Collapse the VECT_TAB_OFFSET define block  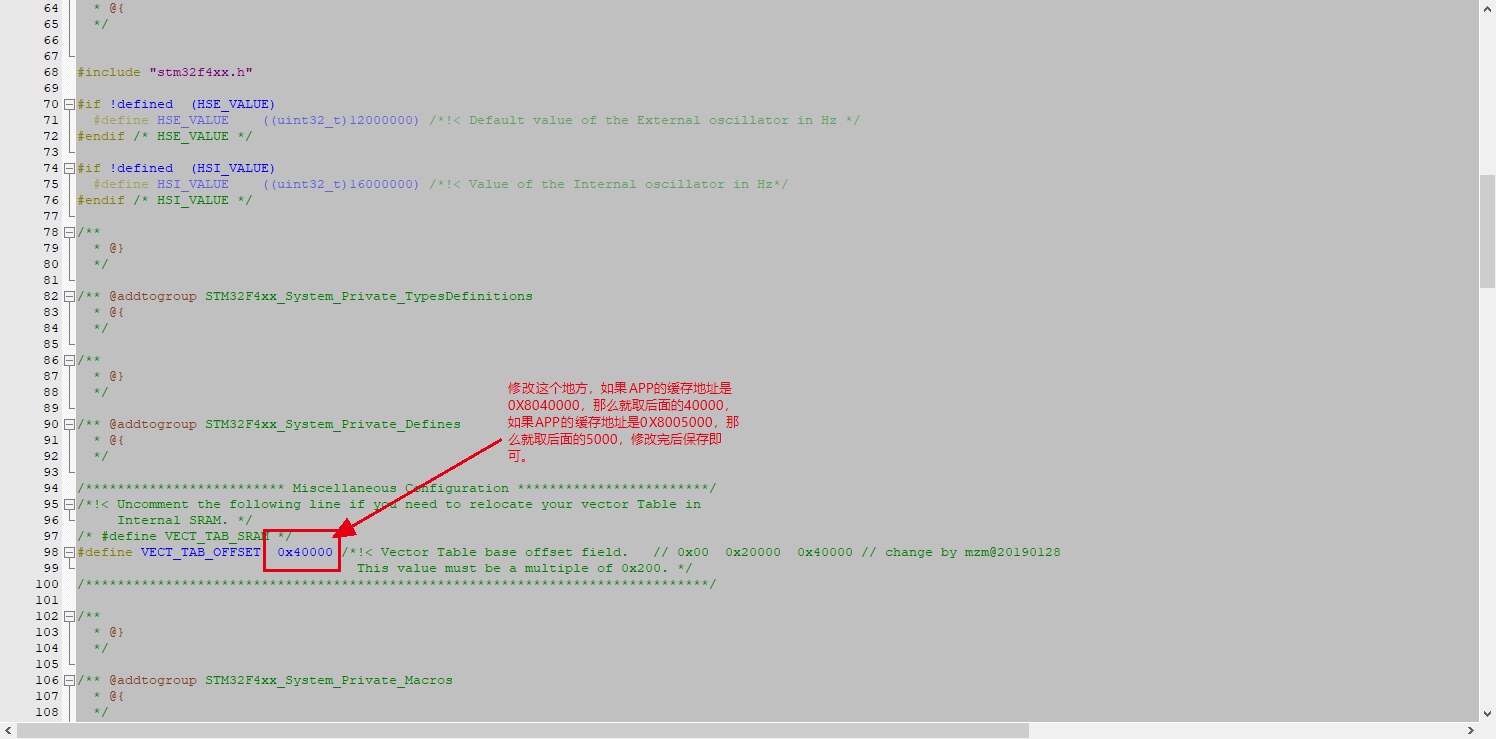click(x=68, y=551)
